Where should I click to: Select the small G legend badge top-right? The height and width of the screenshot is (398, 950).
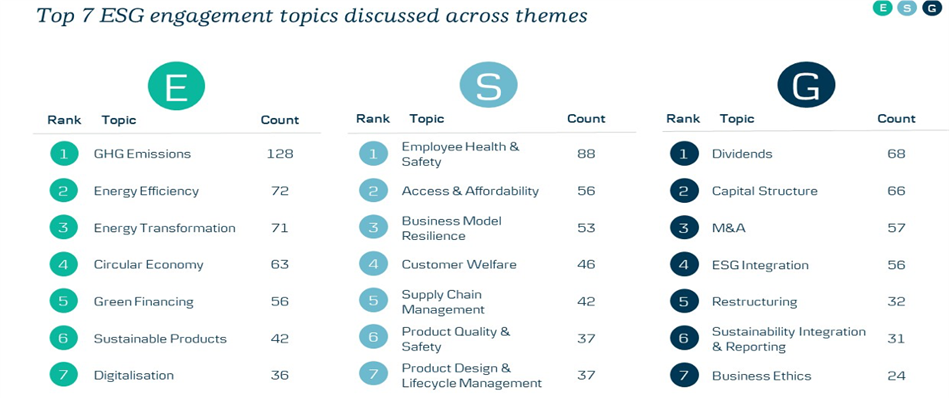[931, 8]
